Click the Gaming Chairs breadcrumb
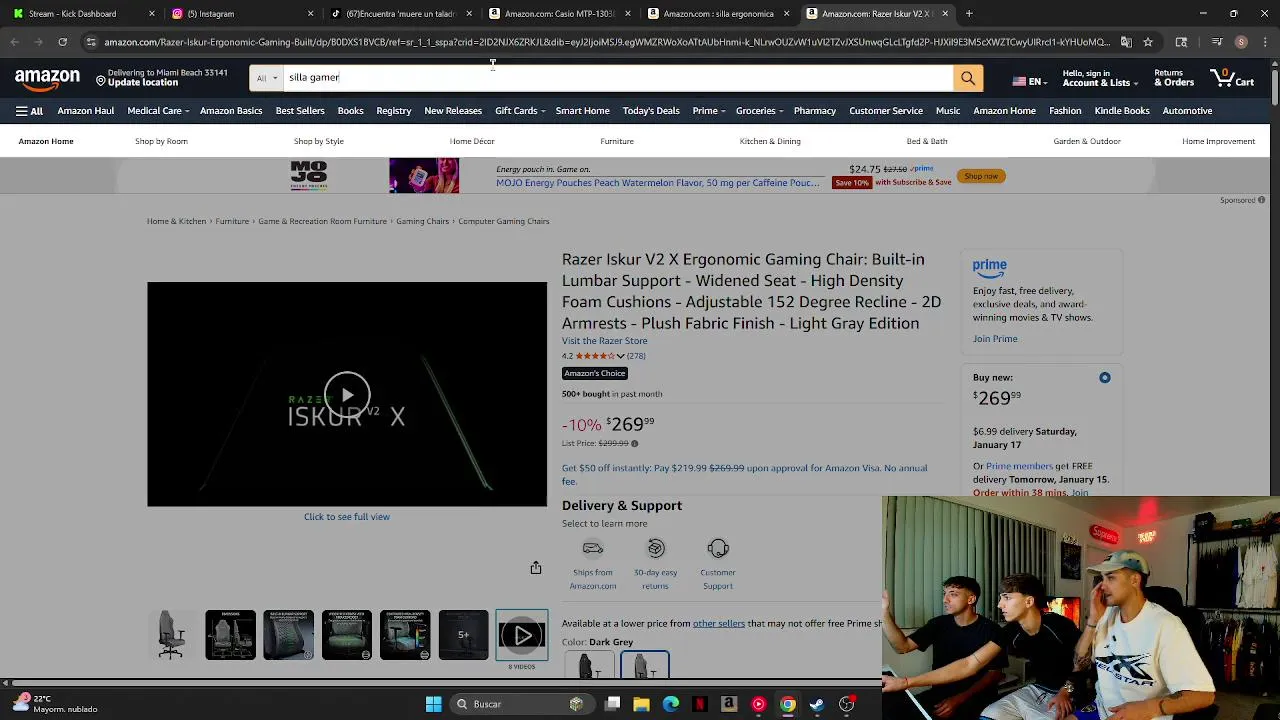 coord(422,221)
